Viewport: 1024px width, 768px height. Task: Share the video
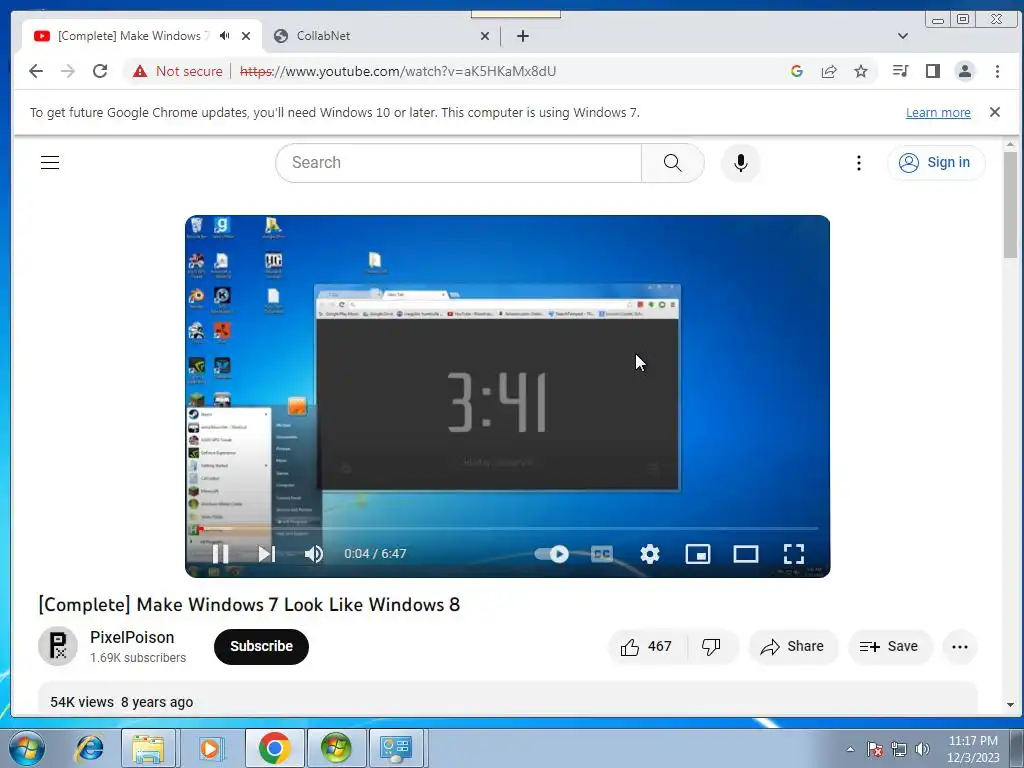(x=793, y=647)
